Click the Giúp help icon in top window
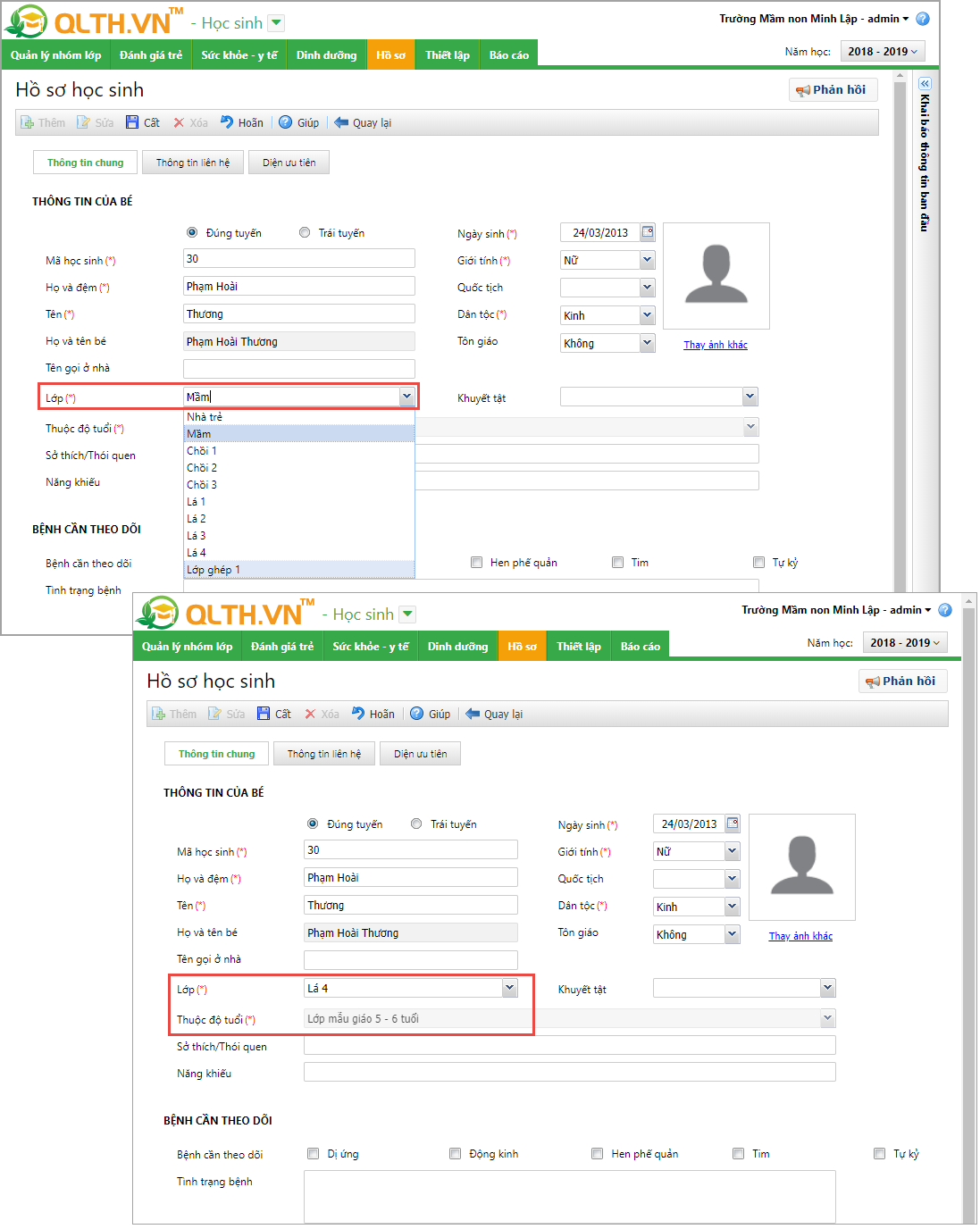 [285, 122]
